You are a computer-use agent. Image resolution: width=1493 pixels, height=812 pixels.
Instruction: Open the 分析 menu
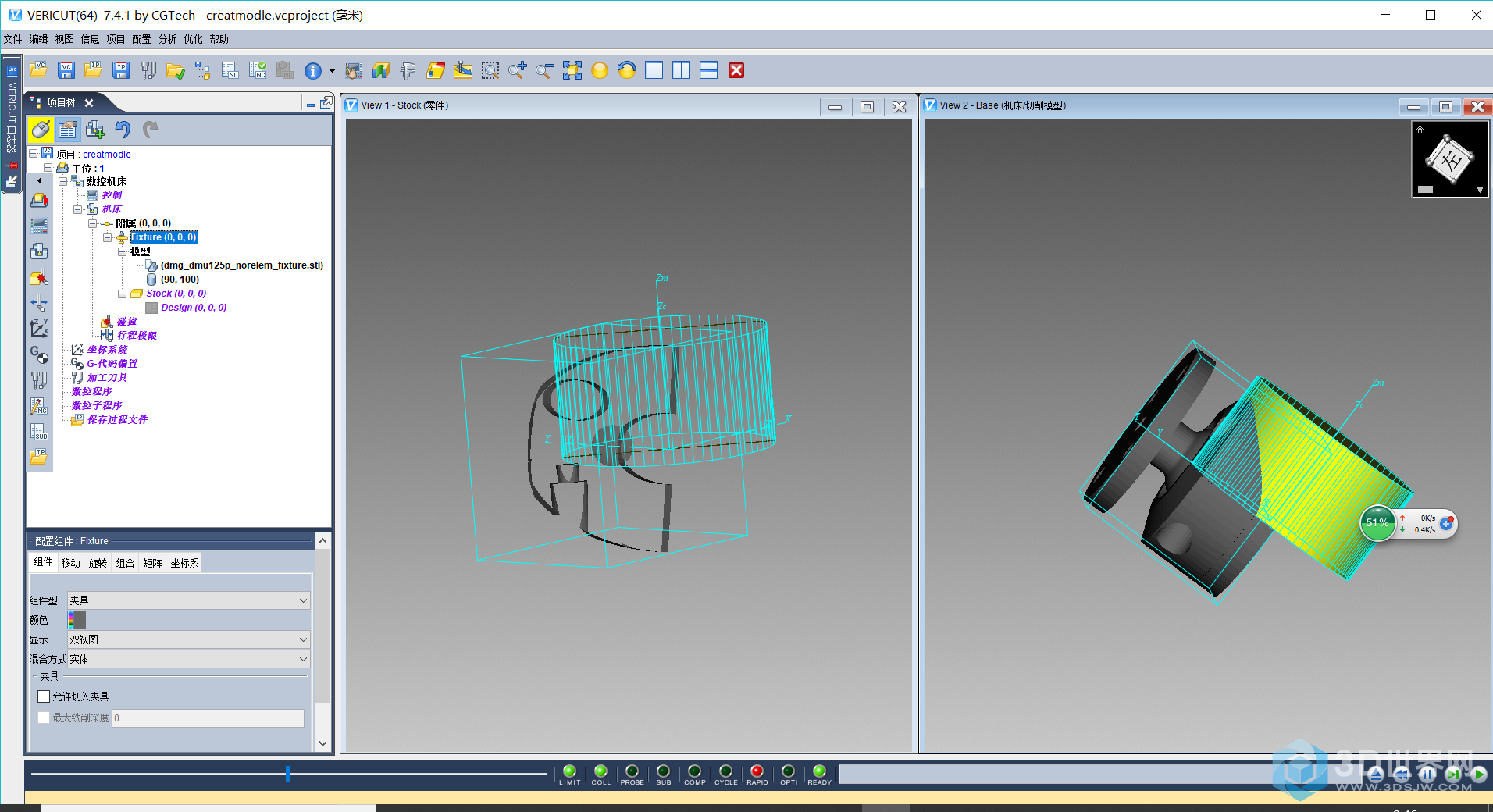[x=167, y=39]
